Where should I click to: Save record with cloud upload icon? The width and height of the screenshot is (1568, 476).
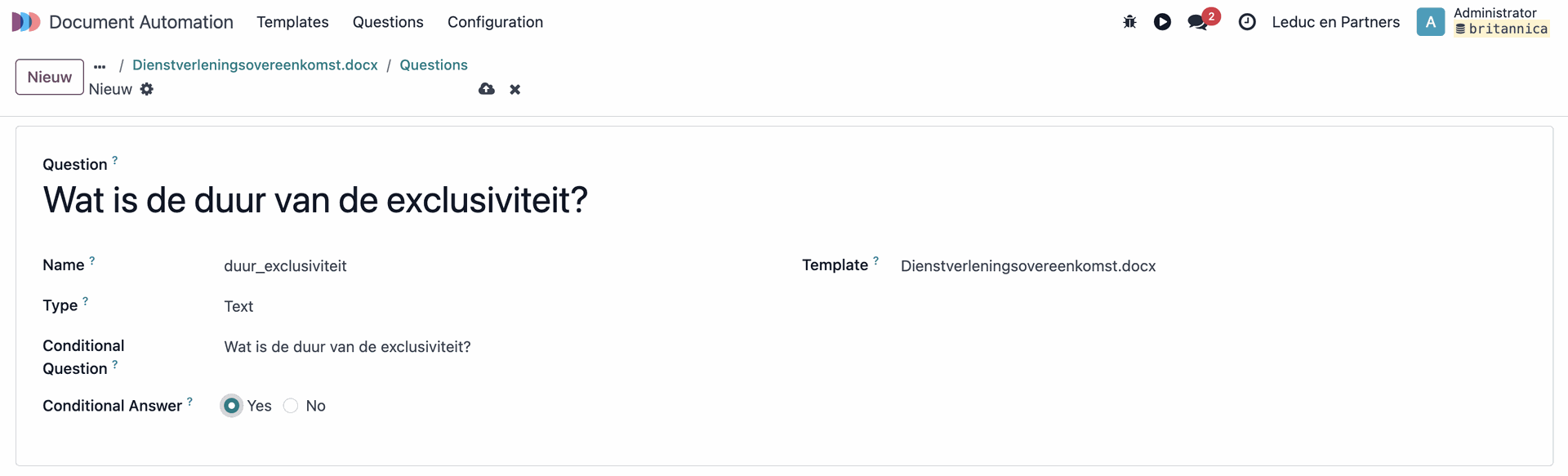[x=487, y=89]
